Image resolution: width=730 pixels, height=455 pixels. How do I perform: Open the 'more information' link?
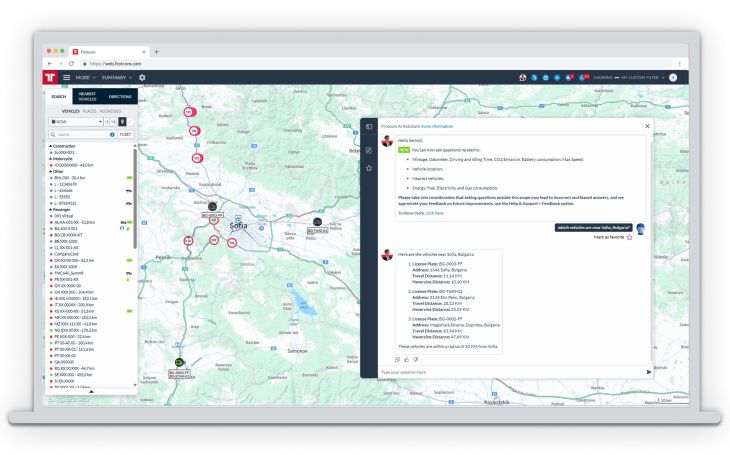tap(436, 127)
